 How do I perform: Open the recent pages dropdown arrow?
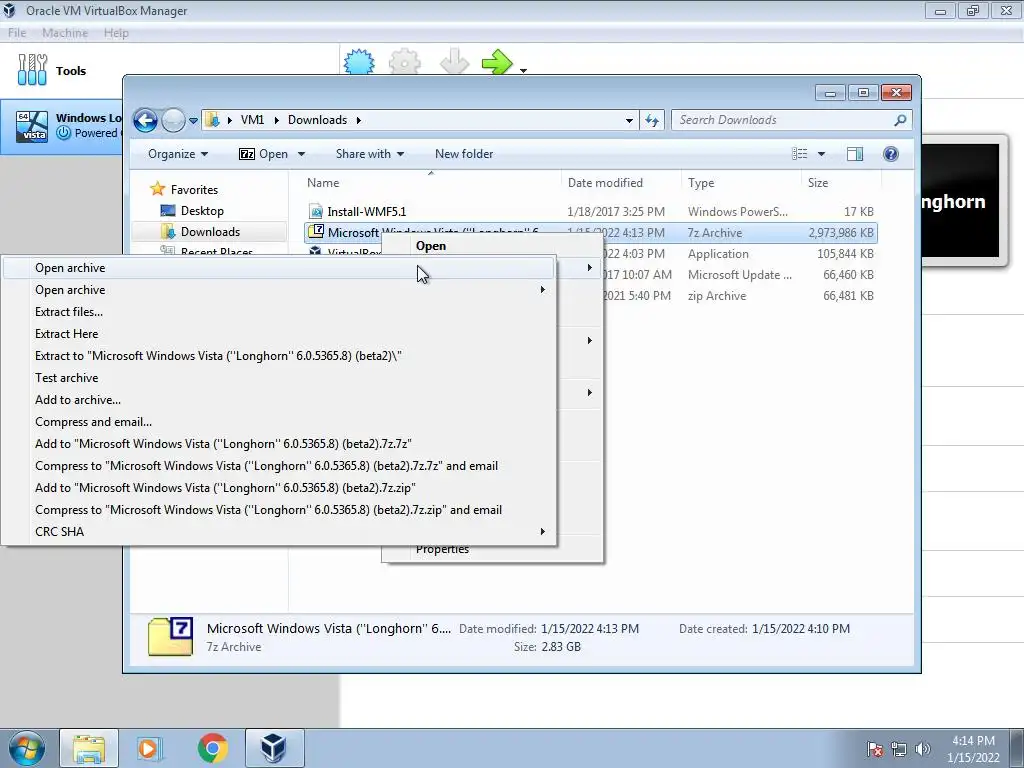pyautogui.click(x=193, y=120)
